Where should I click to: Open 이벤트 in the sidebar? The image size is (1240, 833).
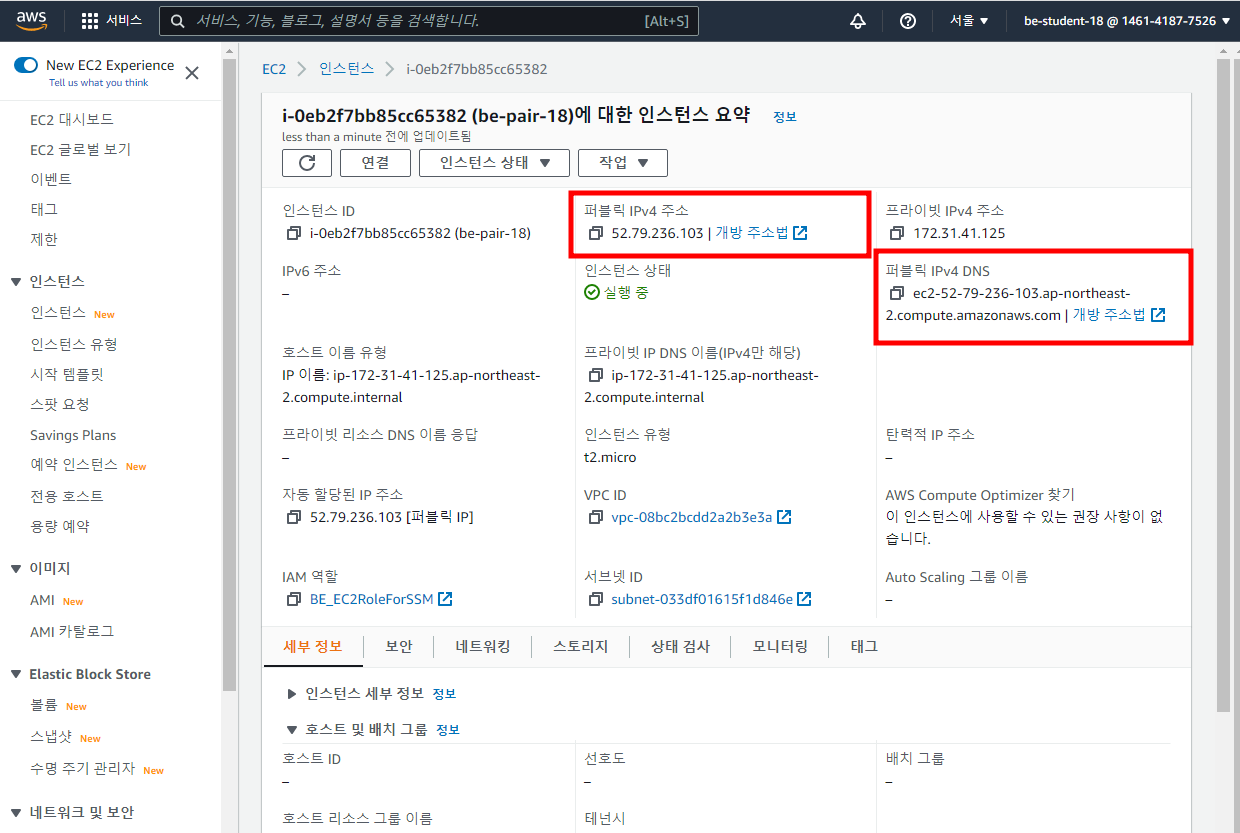pos(51,180)
